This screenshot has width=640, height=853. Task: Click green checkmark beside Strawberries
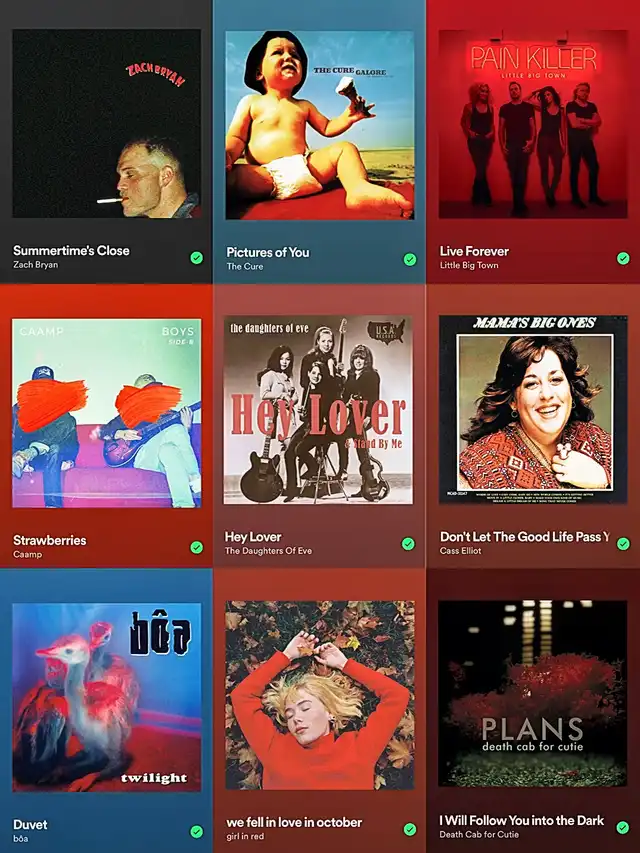pyautogui.click(x=196, y=547)
